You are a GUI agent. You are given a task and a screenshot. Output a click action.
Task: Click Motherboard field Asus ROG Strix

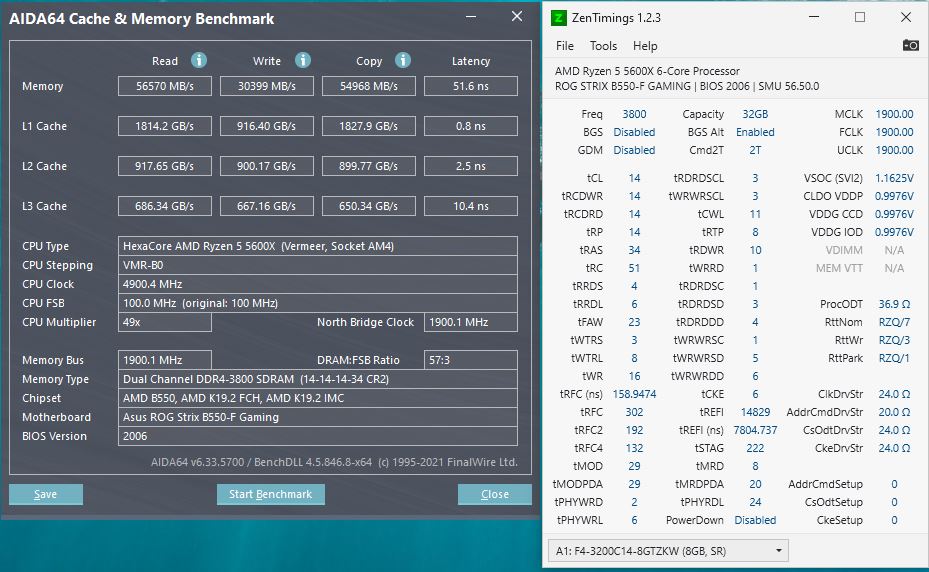(x=318, y=417)
